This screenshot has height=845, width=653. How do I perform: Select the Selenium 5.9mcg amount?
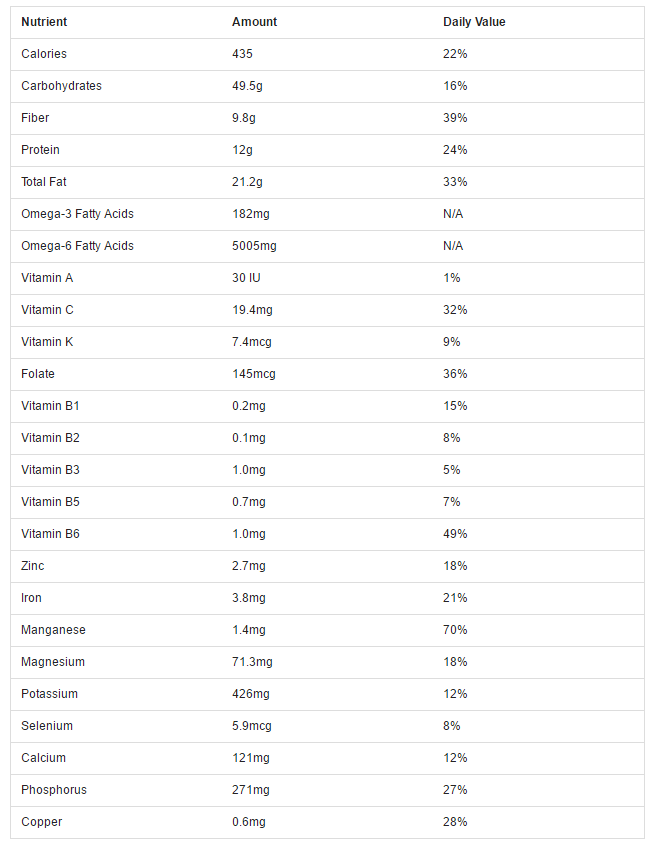pos(252,726)
